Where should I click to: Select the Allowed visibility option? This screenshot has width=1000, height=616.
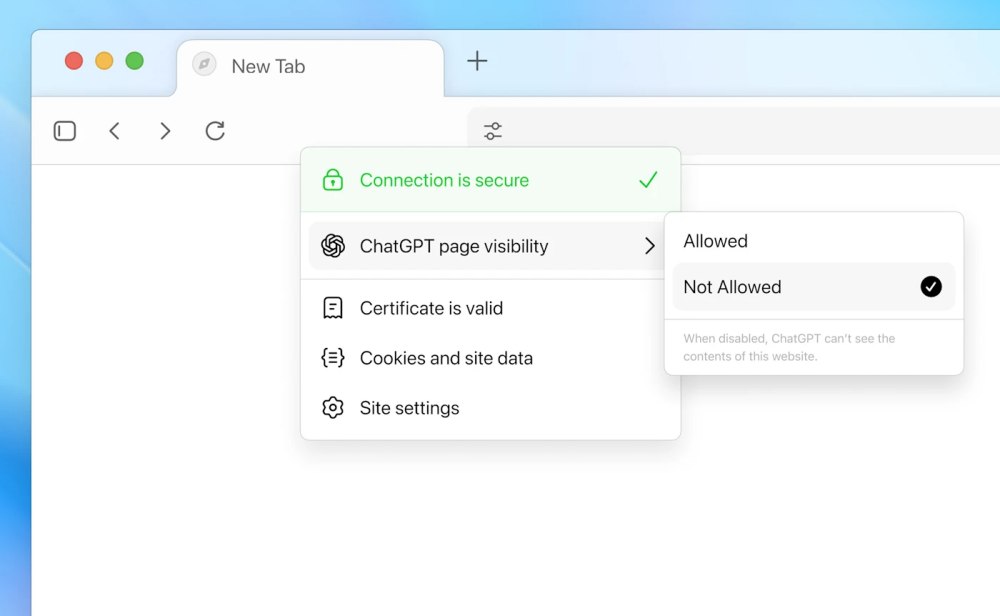point(715,241)
